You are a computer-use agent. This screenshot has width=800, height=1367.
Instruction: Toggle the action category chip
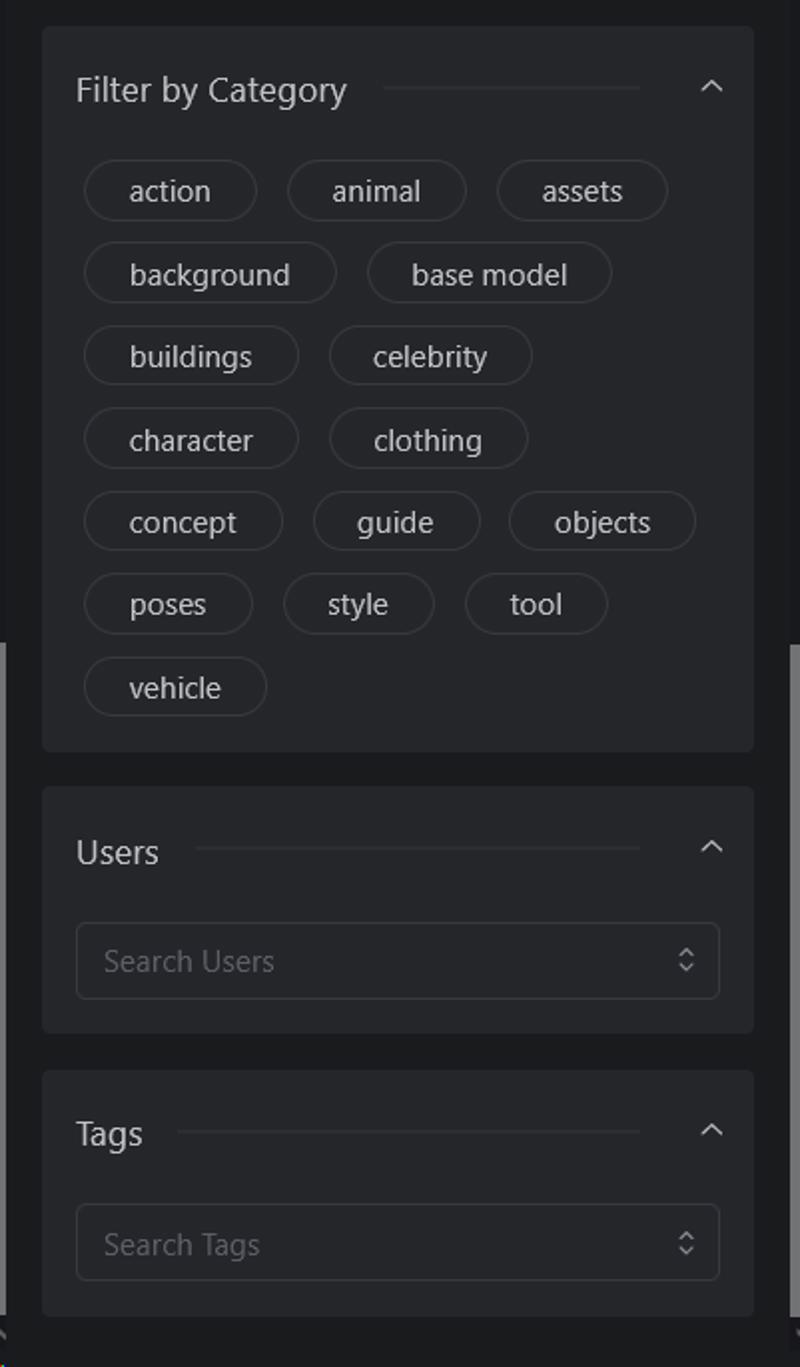(170, 191)
